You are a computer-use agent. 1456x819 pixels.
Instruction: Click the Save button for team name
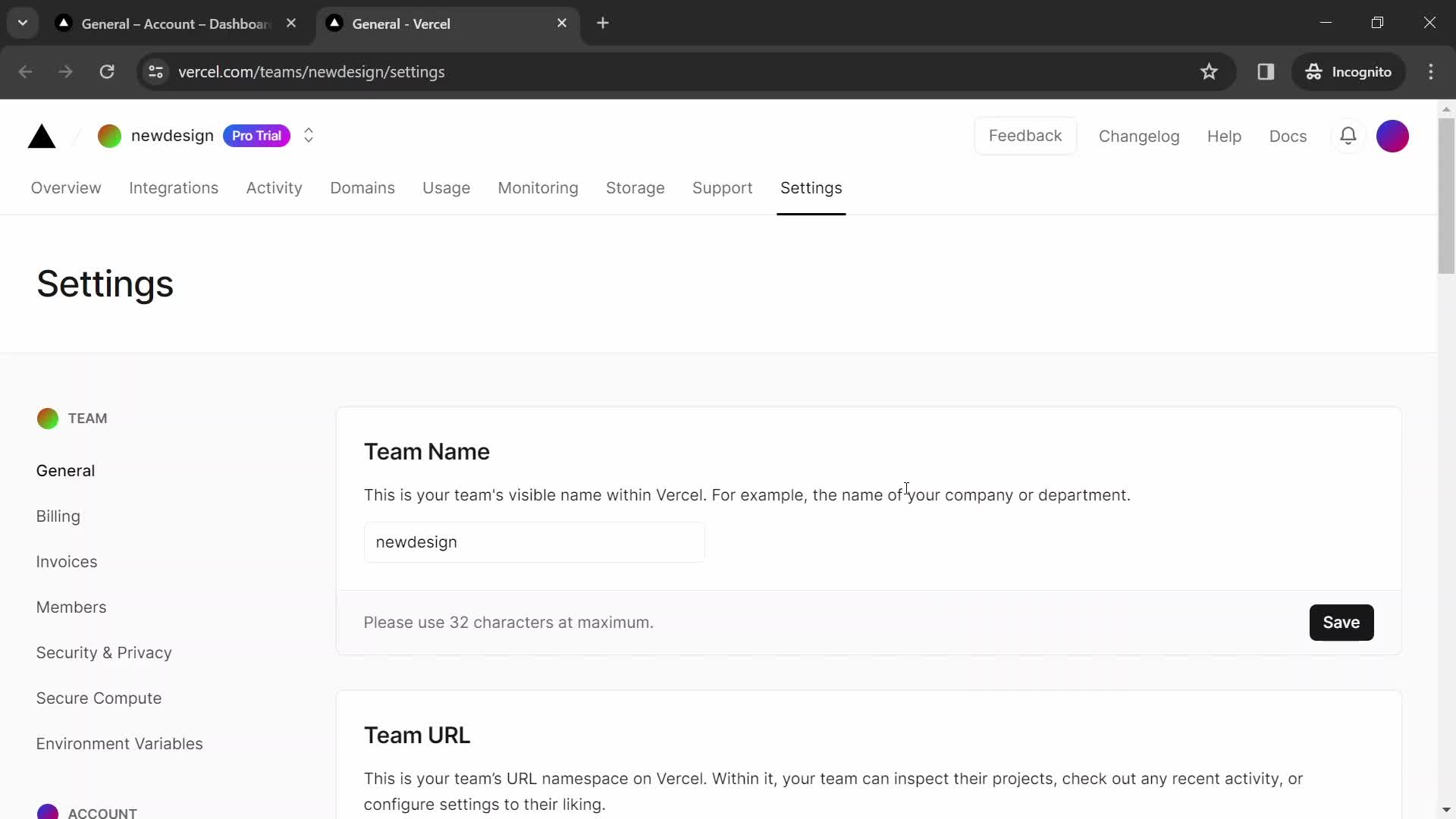point(1341,622)
